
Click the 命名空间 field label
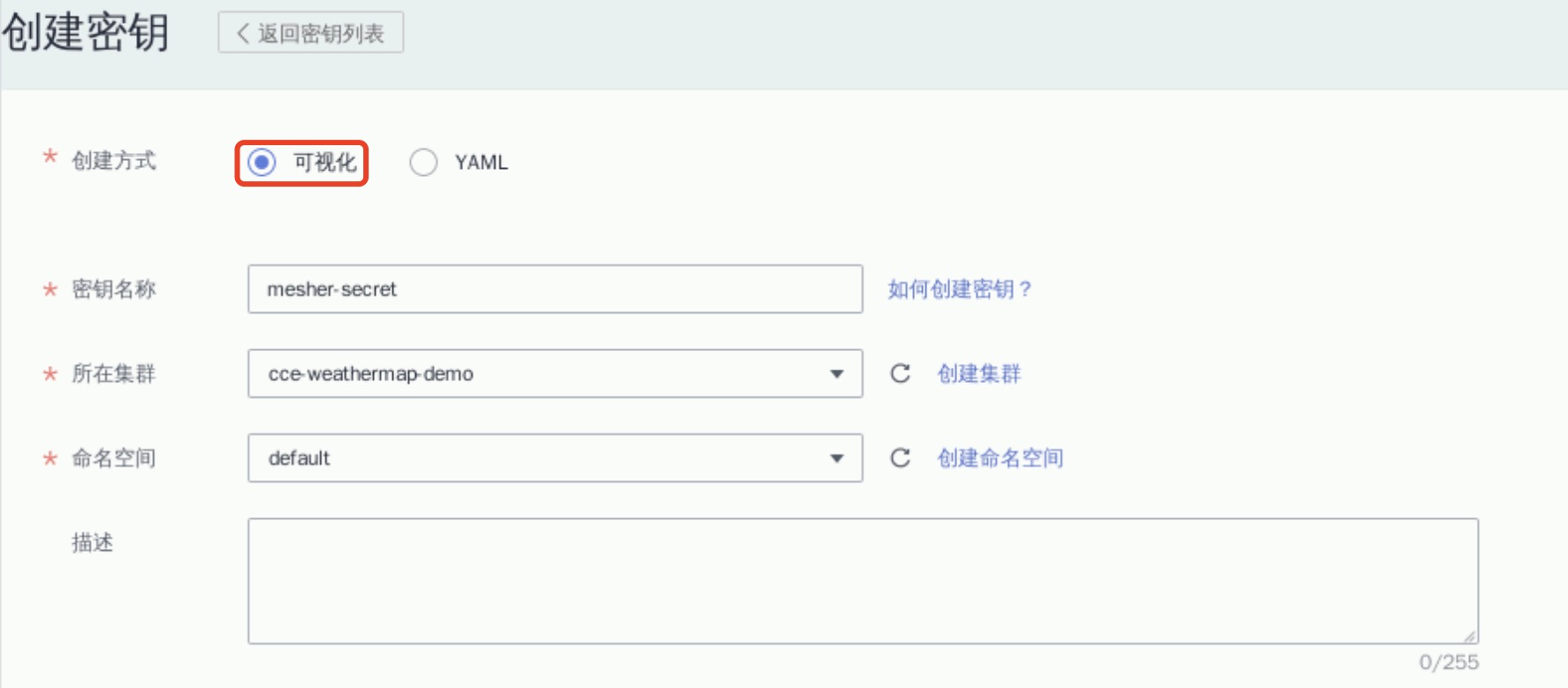click(x=113, y=458)
